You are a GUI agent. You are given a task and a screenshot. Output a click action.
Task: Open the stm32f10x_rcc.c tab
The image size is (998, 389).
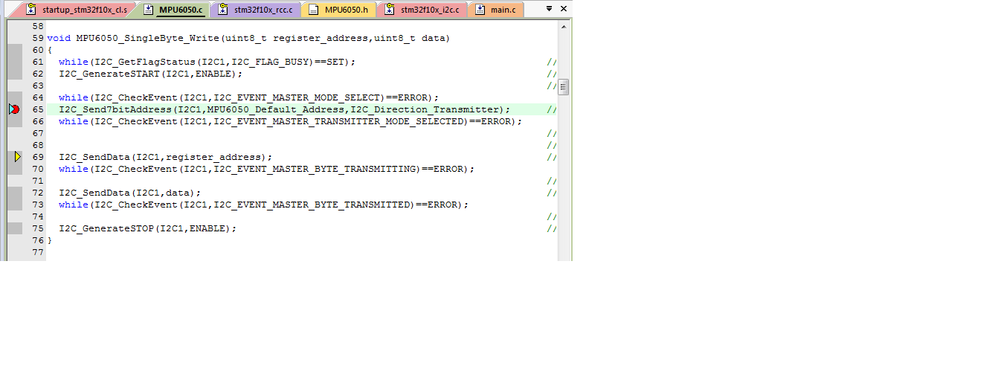click(256, 10)
